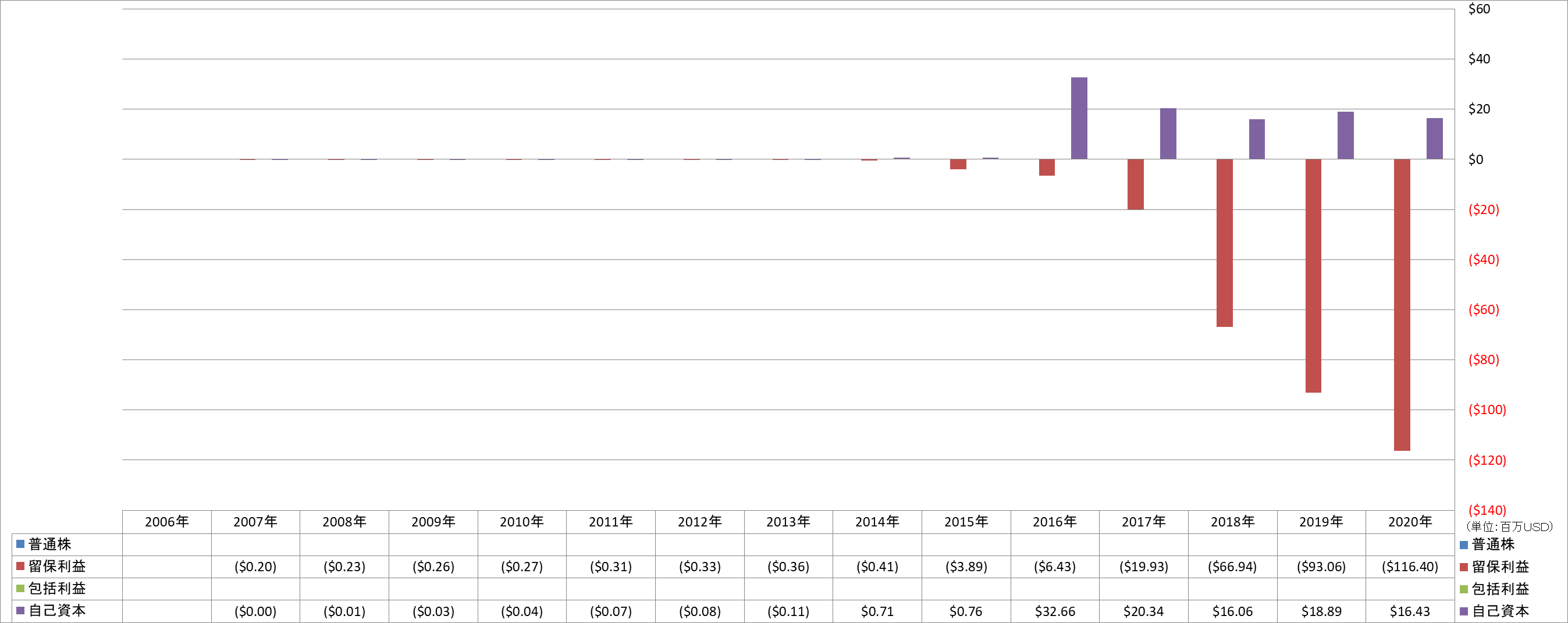
Task: Click the $32.66 equity cell
Action: pyautogui.click(x=1055, y=611)
